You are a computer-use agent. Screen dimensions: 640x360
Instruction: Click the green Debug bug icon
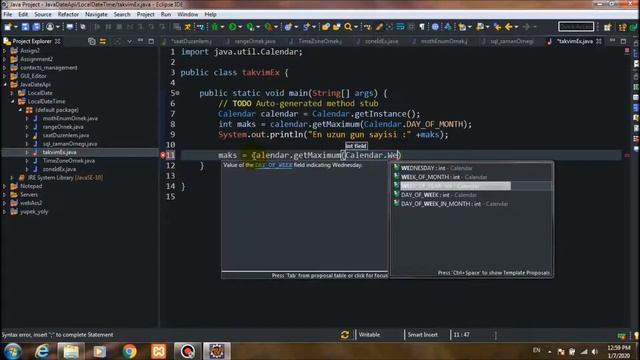pos(215,27)
